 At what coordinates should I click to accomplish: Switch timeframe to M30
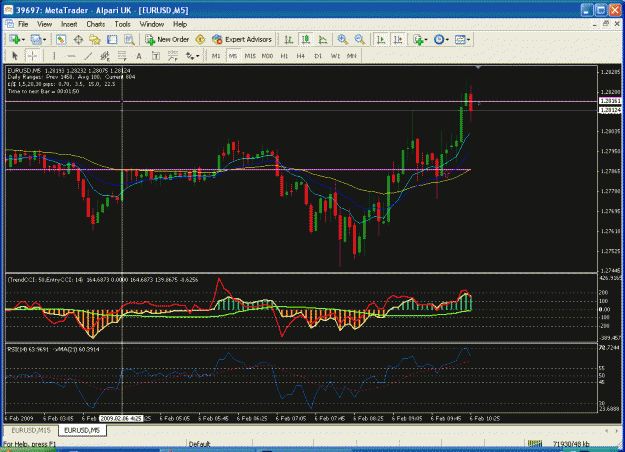(x=267, y=56)
